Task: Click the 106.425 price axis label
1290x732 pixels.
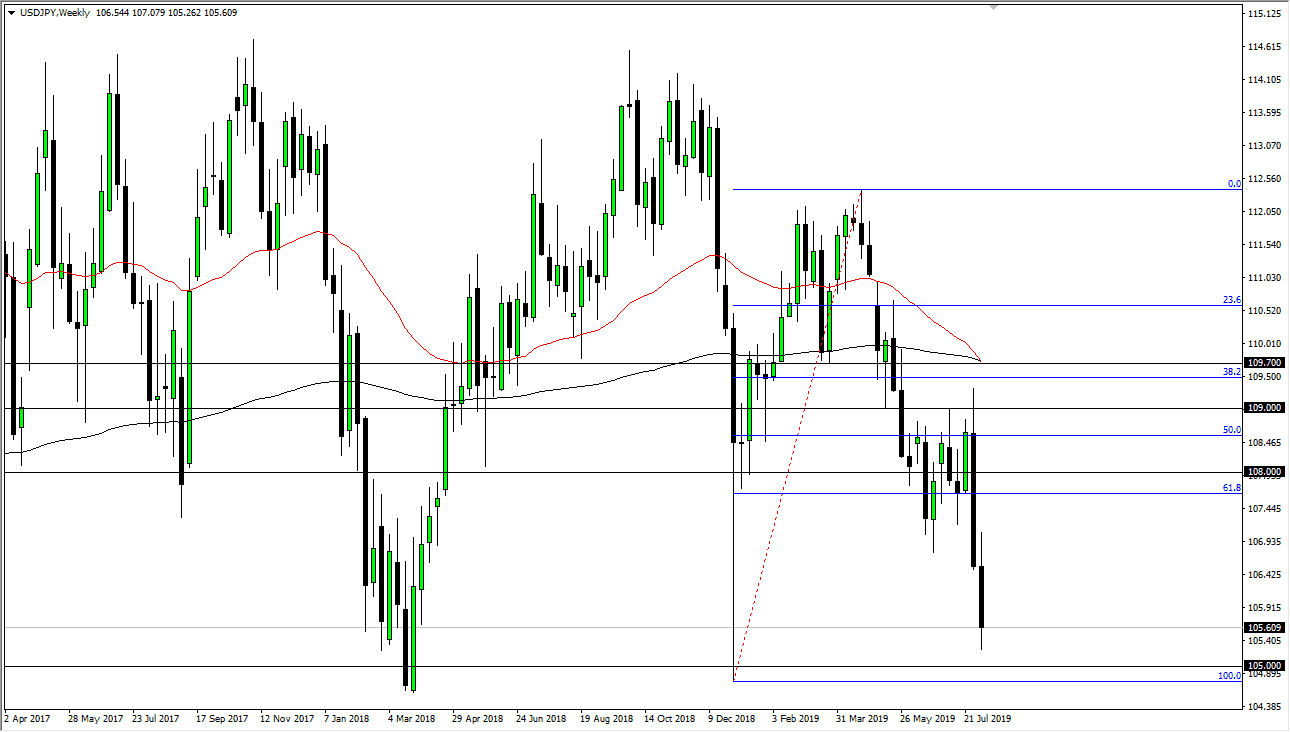Action: (x=1265, y=575)
